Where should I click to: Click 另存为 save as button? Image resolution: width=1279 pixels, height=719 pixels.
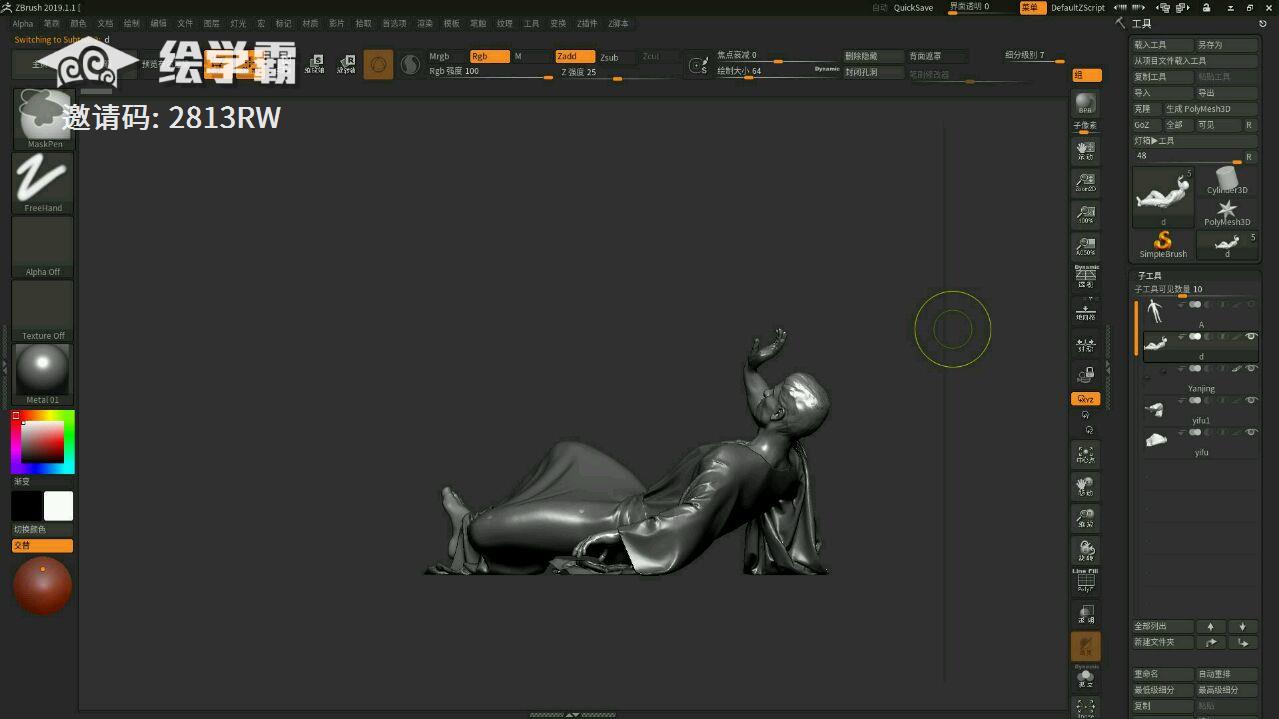[1227, 45]
